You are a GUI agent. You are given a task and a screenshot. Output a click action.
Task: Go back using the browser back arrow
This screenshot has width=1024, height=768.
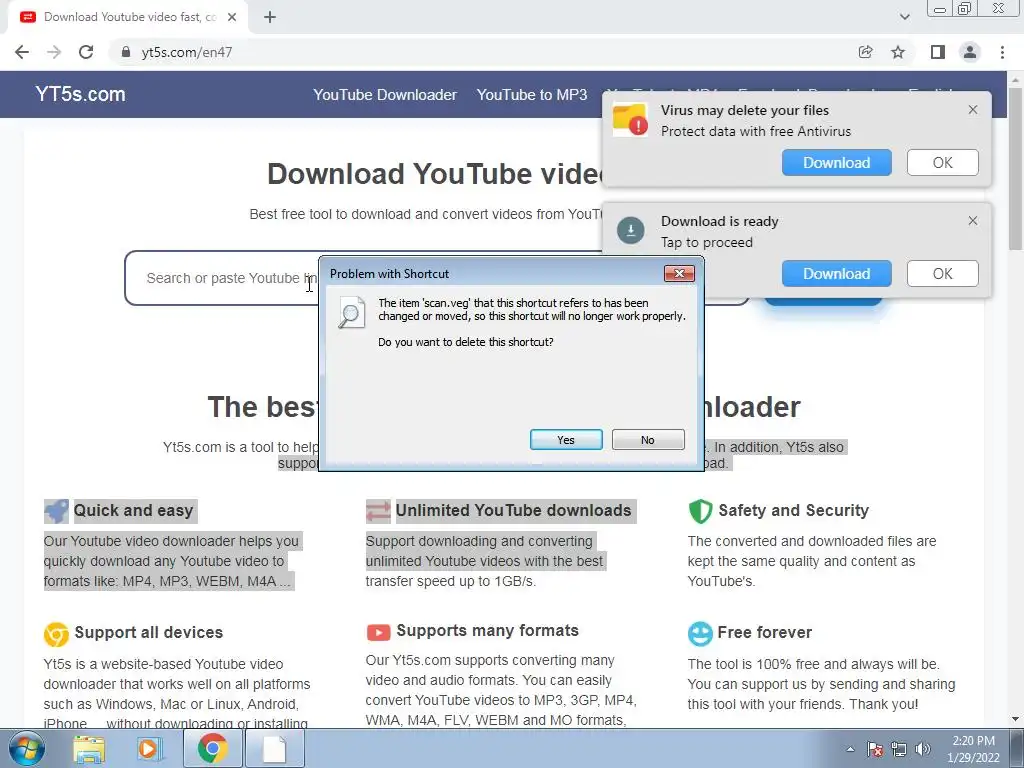(22, 52)
